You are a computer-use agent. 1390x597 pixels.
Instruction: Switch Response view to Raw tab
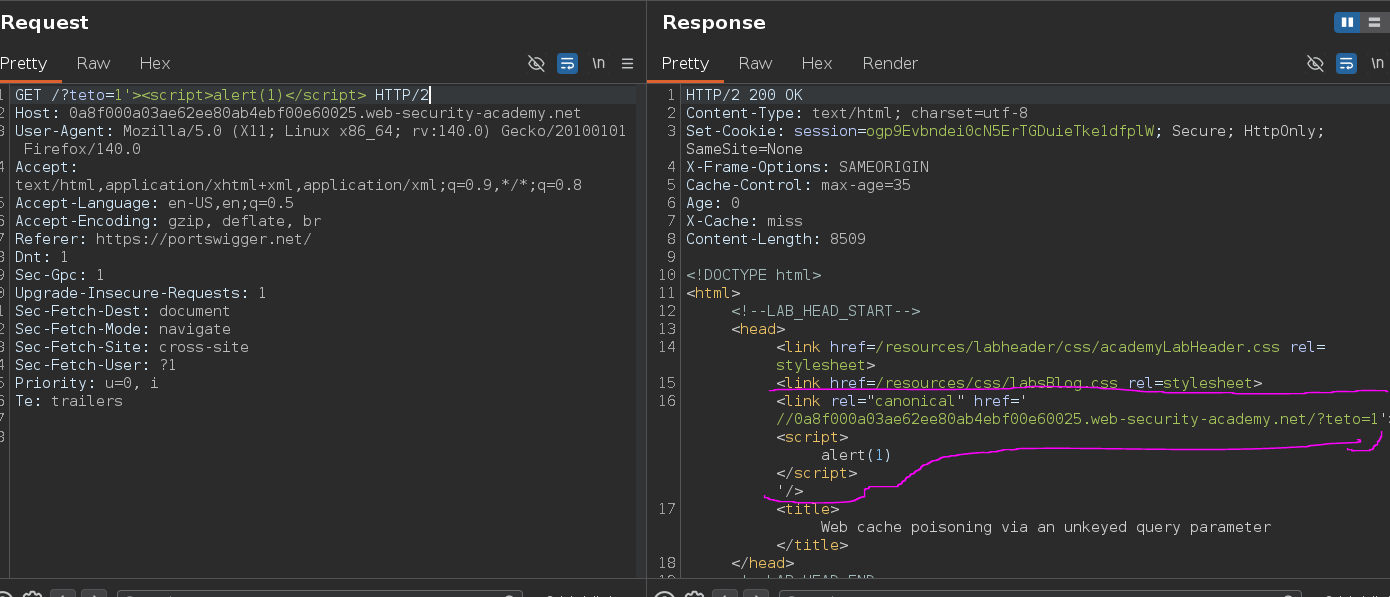pos(755,63)
